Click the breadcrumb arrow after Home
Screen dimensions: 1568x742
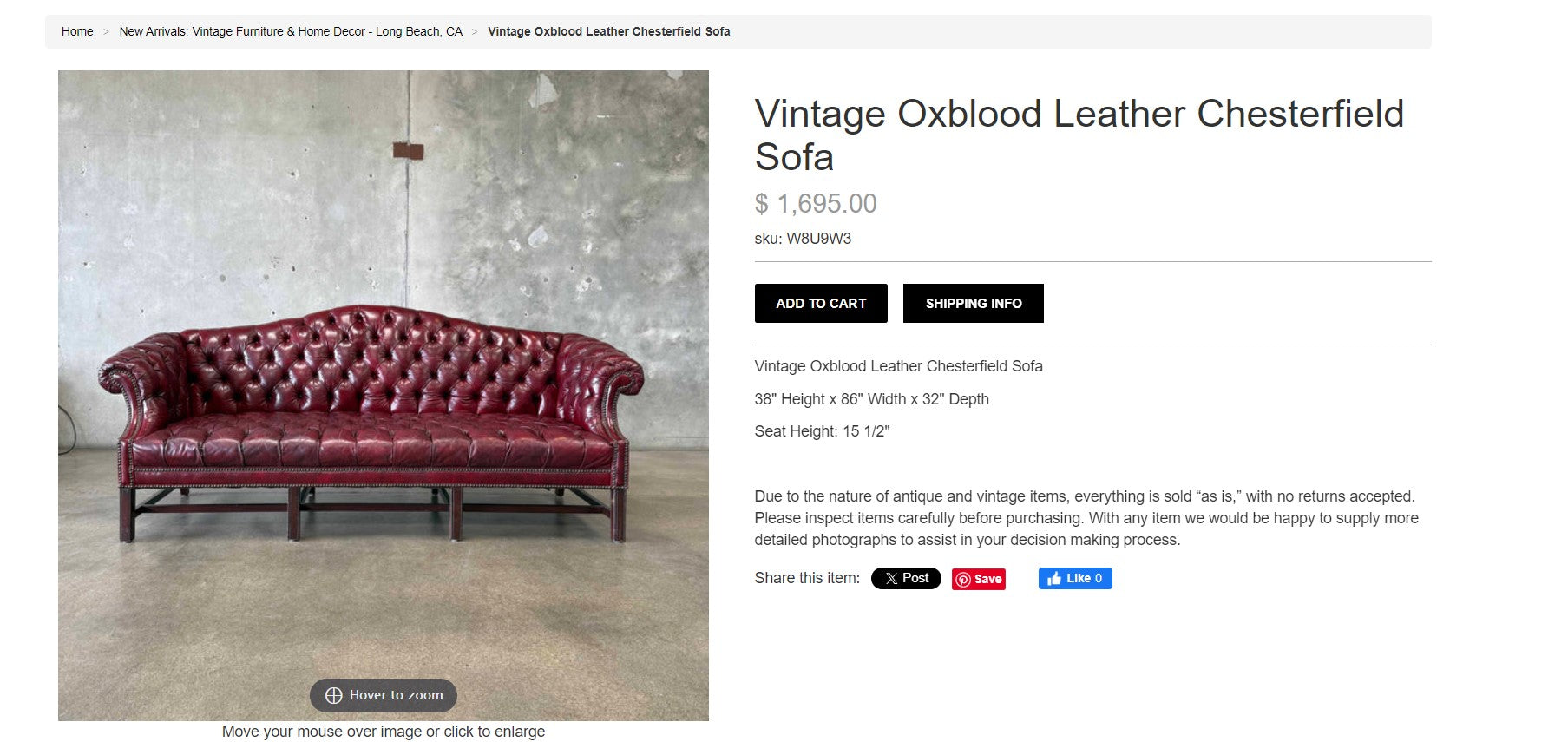coord(106,32)
